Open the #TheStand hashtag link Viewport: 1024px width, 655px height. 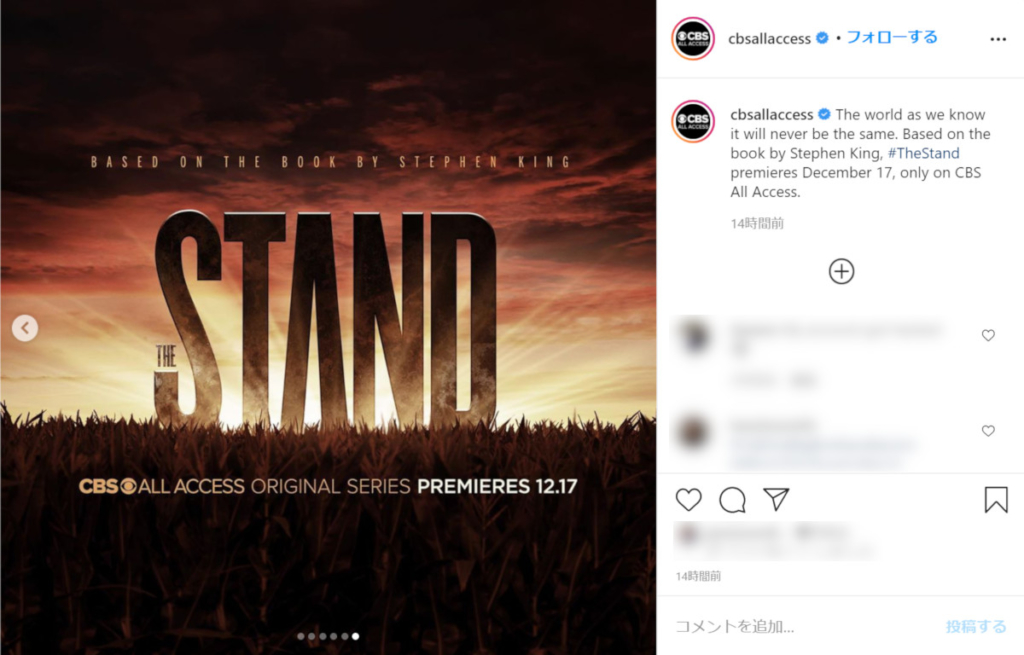coord(923,153)
